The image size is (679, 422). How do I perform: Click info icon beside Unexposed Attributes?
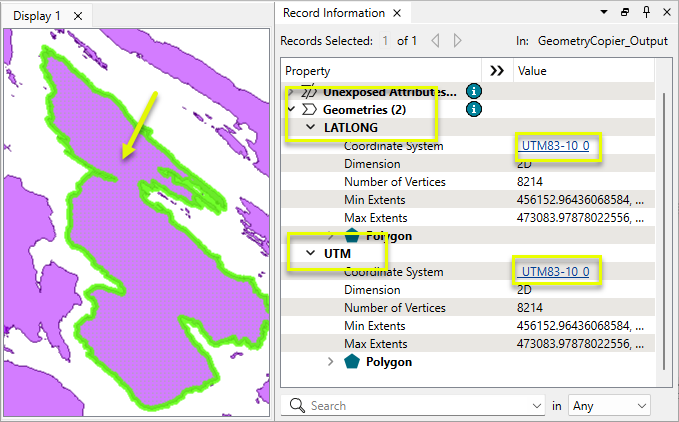(474, 91)
